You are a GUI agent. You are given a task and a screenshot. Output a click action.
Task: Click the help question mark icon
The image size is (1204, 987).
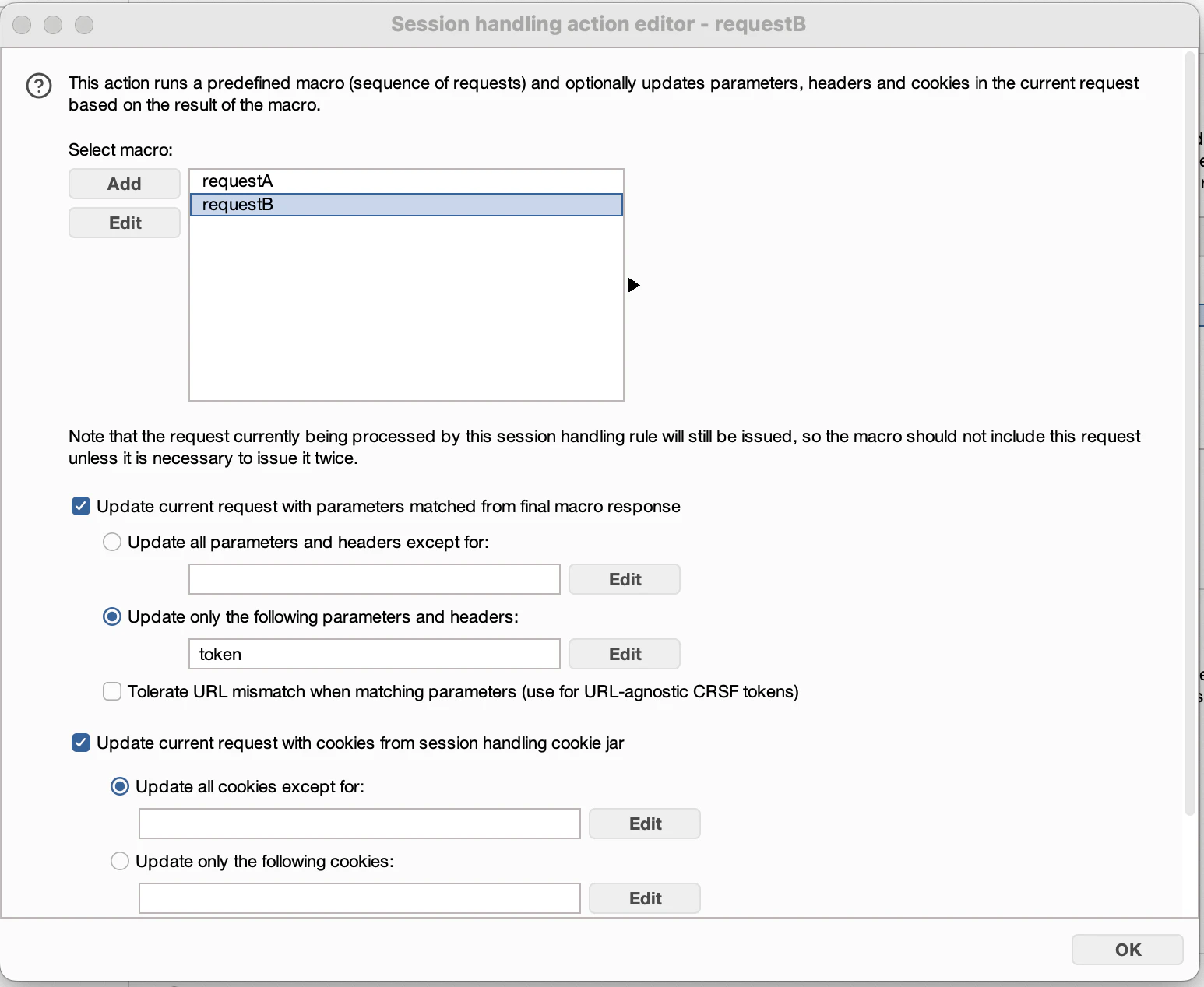click(x=39, y=86)
